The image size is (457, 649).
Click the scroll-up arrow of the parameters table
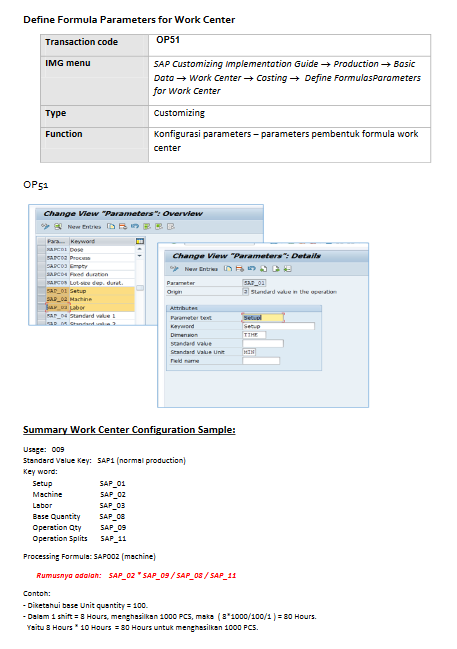tap(140, 249)
